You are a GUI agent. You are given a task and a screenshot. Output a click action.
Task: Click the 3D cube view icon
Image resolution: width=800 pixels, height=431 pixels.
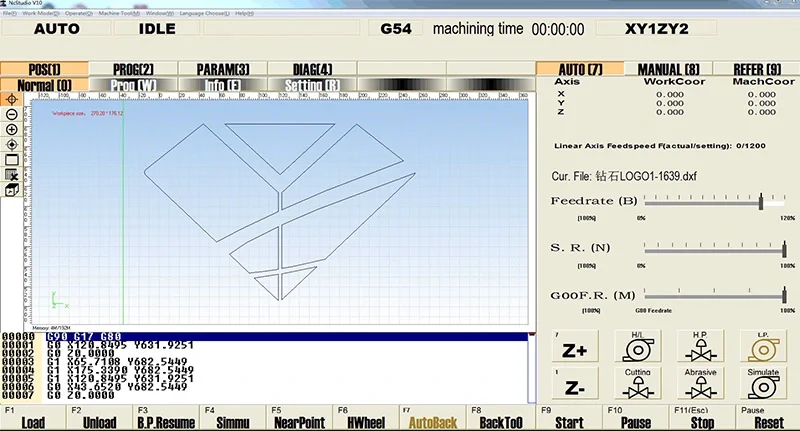point(11,190)
